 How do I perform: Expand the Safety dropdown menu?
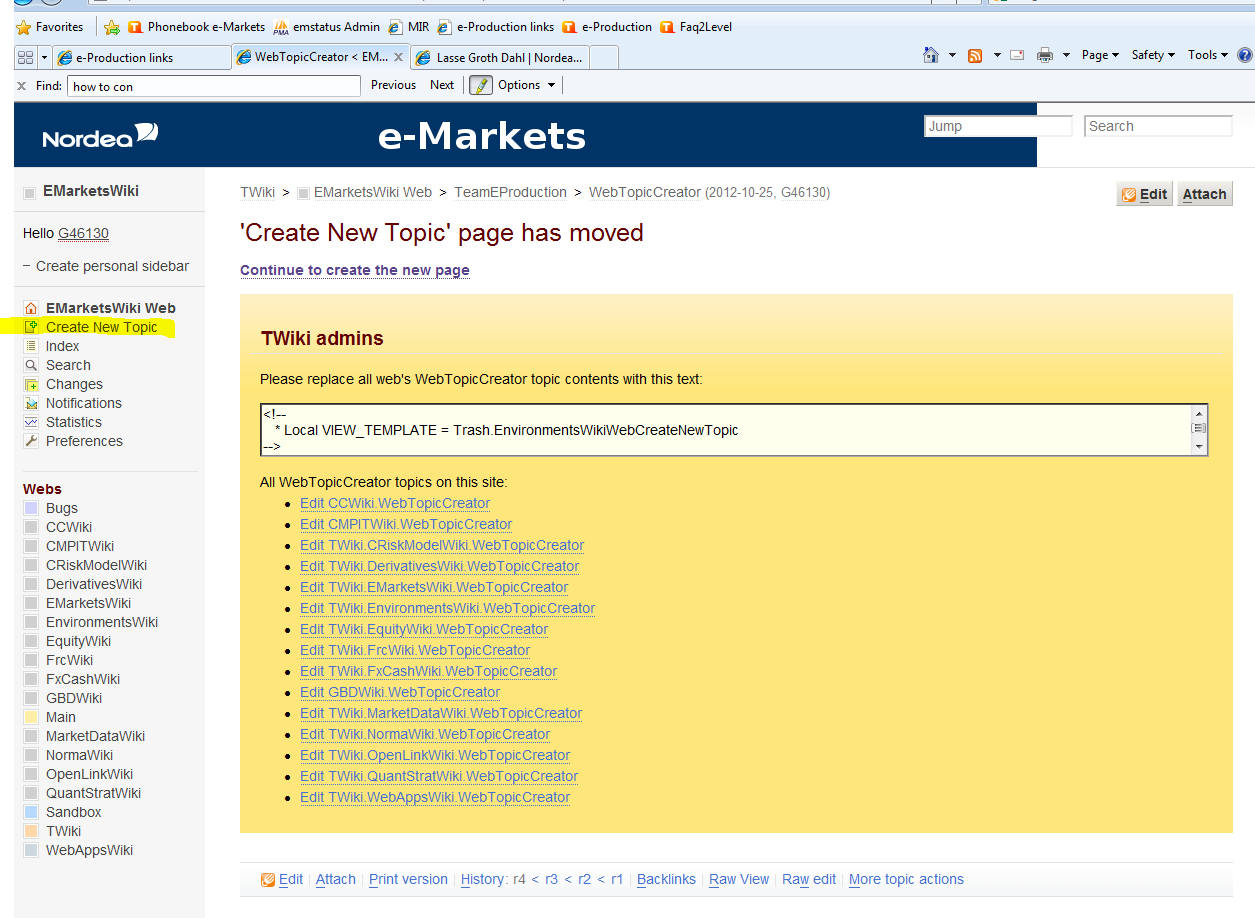coord(1153,55)
